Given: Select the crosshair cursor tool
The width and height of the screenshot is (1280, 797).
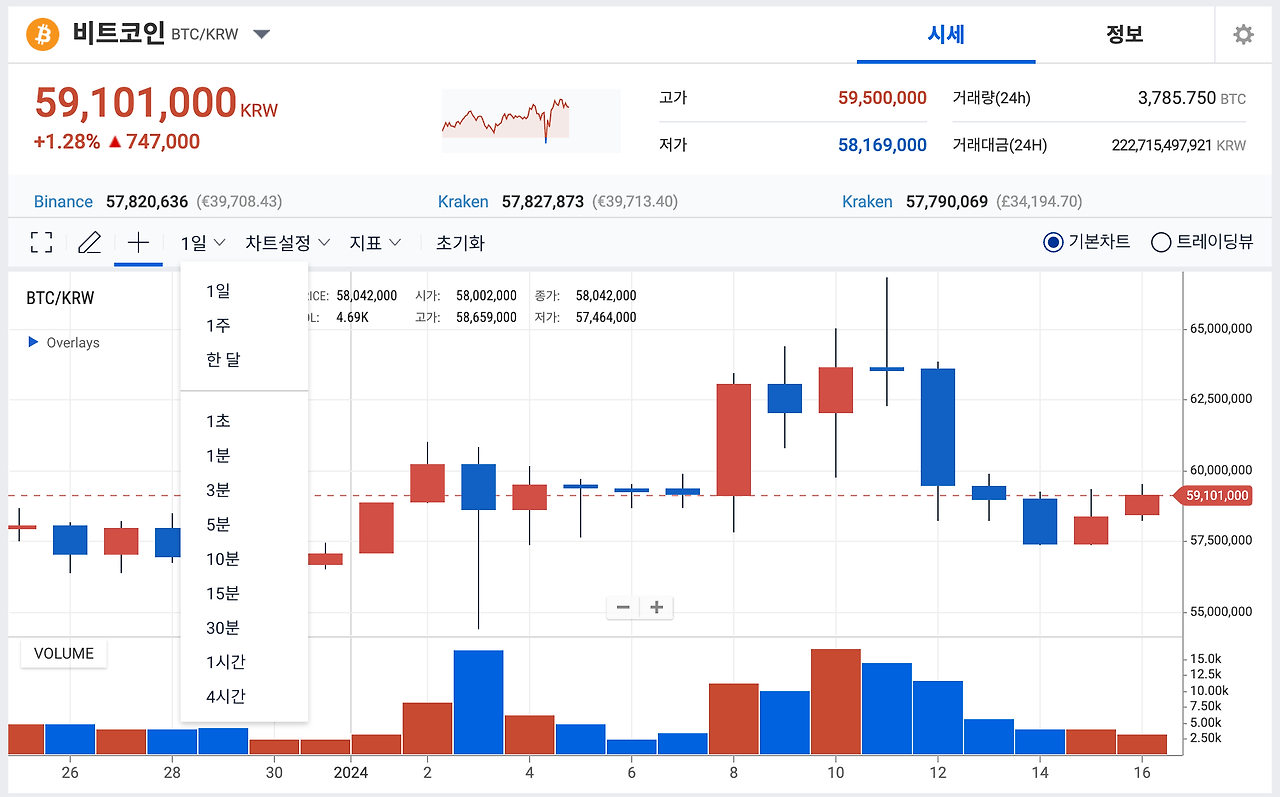Looking at the screenshot, I should pos(138,242).
